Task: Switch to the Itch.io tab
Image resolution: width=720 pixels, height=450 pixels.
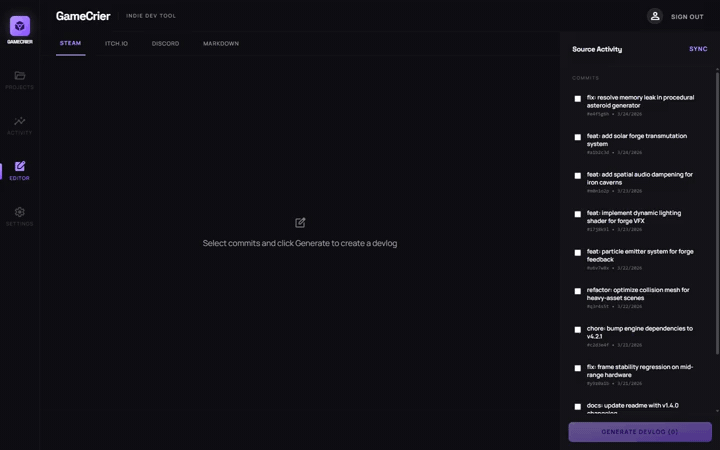Action: 117,44
